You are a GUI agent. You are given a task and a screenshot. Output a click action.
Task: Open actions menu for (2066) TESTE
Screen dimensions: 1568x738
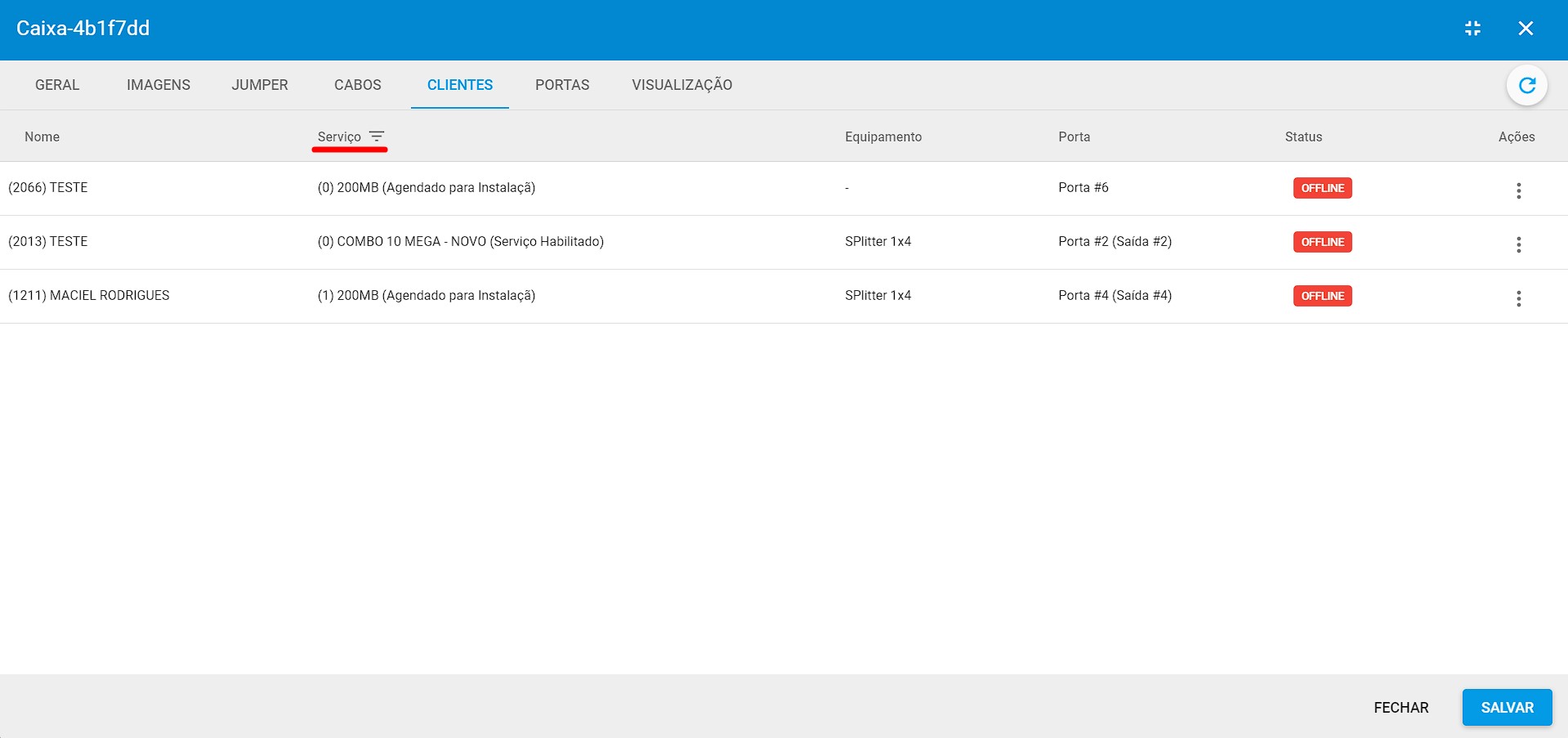[x=1518, y=190]
